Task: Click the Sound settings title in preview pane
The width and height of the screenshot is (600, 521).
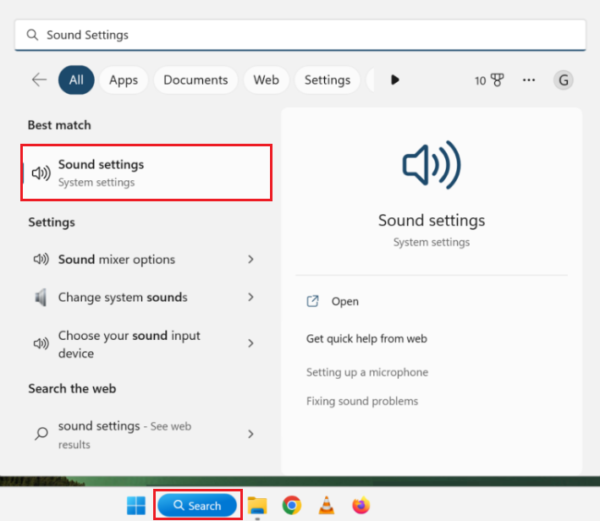Action: (x=431, y=220)
